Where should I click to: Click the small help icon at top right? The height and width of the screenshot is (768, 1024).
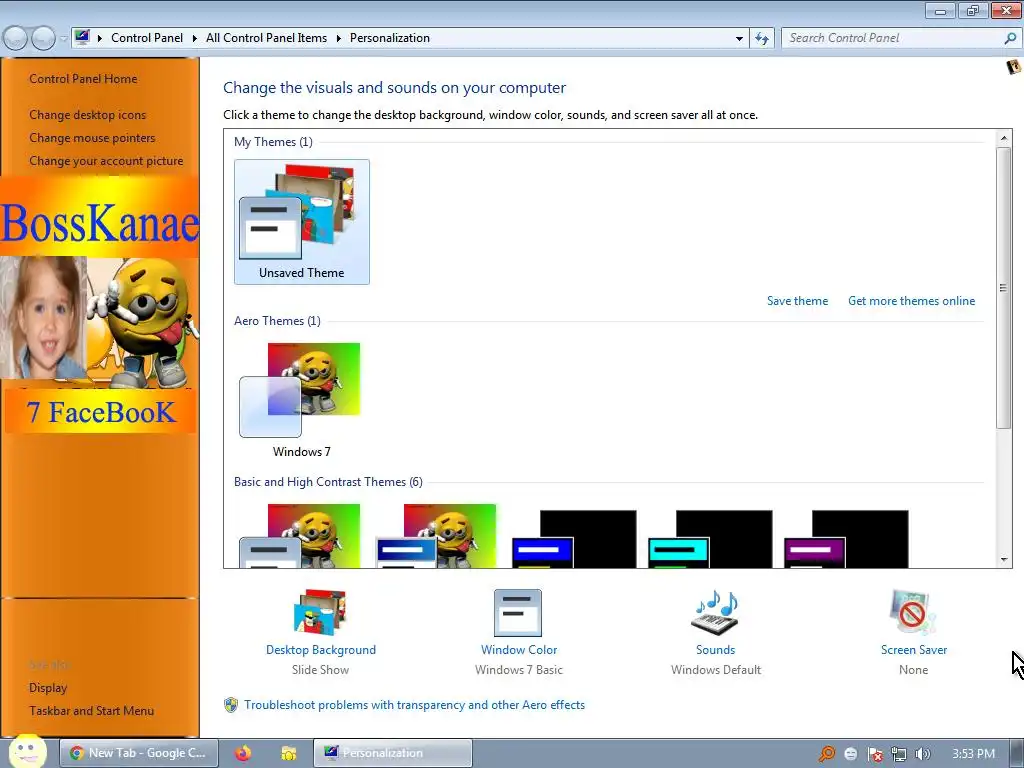(1014, 67)
